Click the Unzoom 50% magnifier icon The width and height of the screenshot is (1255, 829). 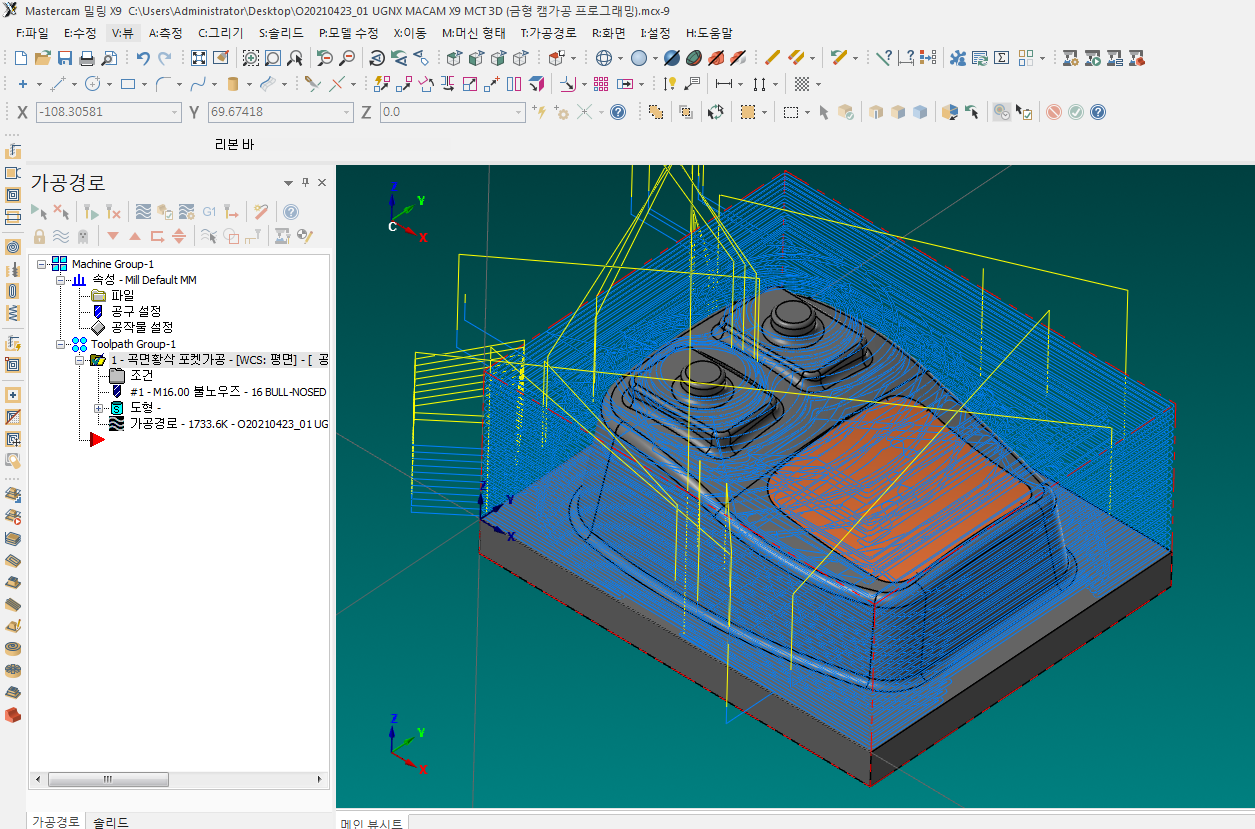coord(324,58)
